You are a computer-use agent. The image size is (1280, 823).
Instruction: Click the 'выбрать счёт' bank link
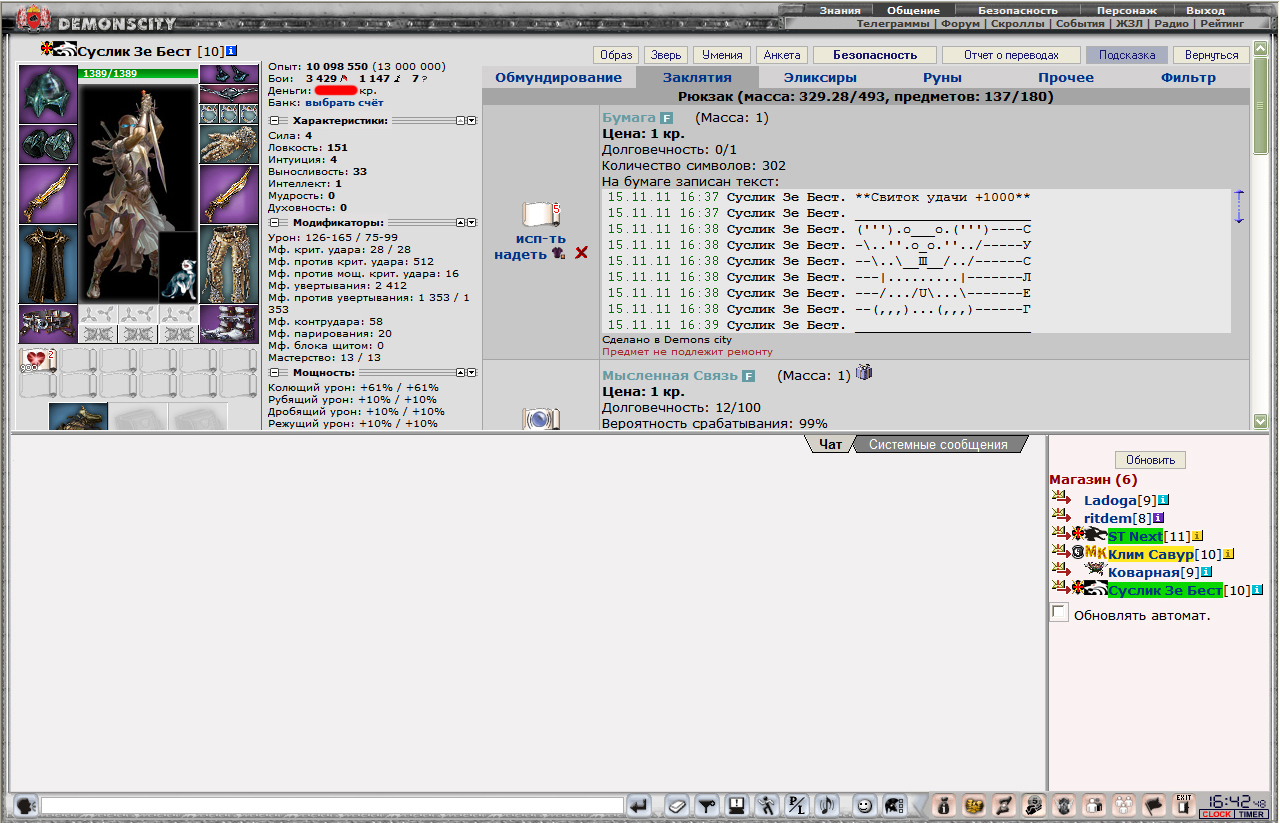(344, 102)
